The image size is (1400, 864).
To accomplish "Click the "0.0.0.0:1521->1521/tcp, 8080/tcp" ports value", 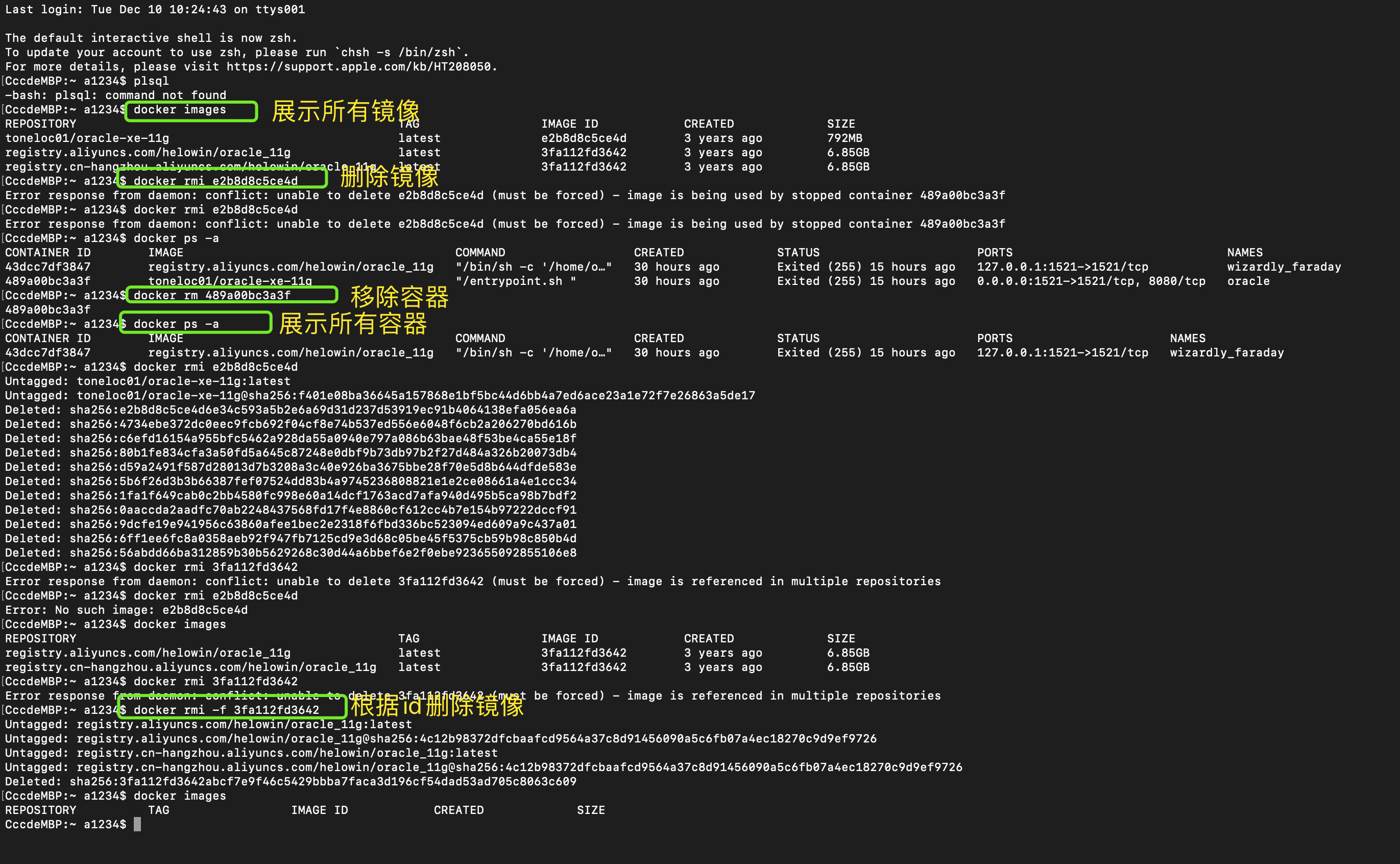I will coord(1091,280).
